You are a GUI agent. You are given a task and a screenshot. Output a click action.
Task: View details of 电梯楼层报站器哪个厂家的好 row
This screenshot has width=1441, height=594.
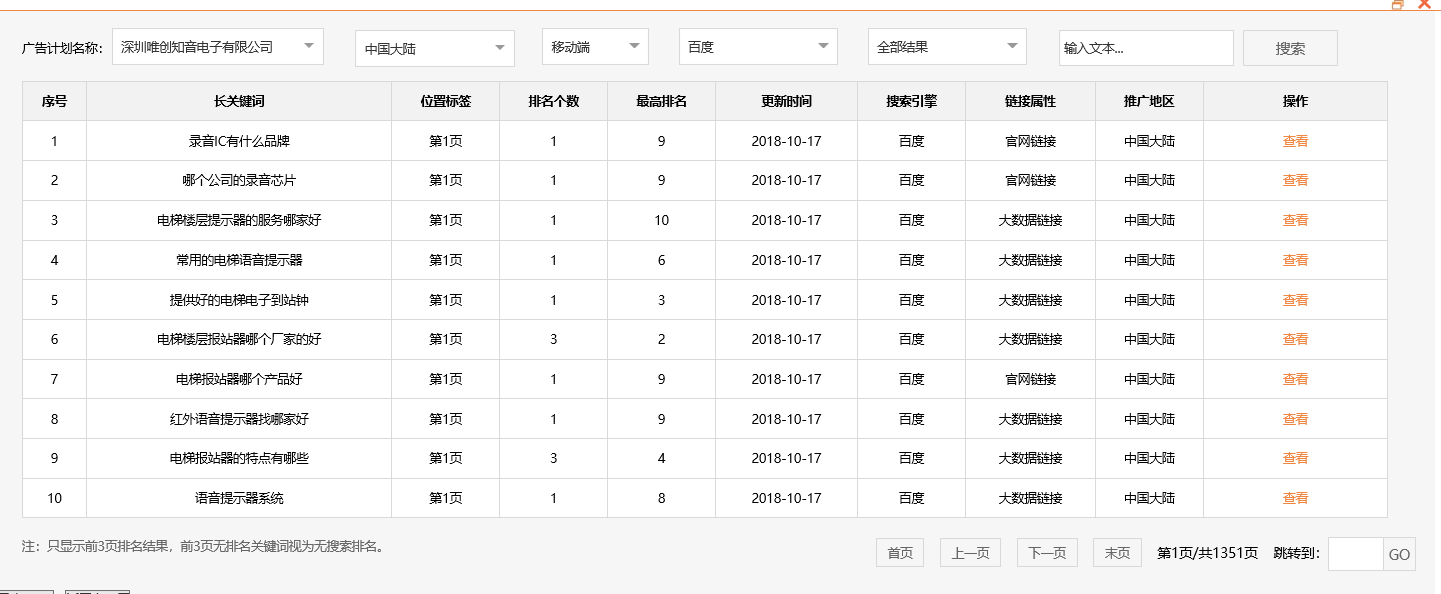(1295, 340)
